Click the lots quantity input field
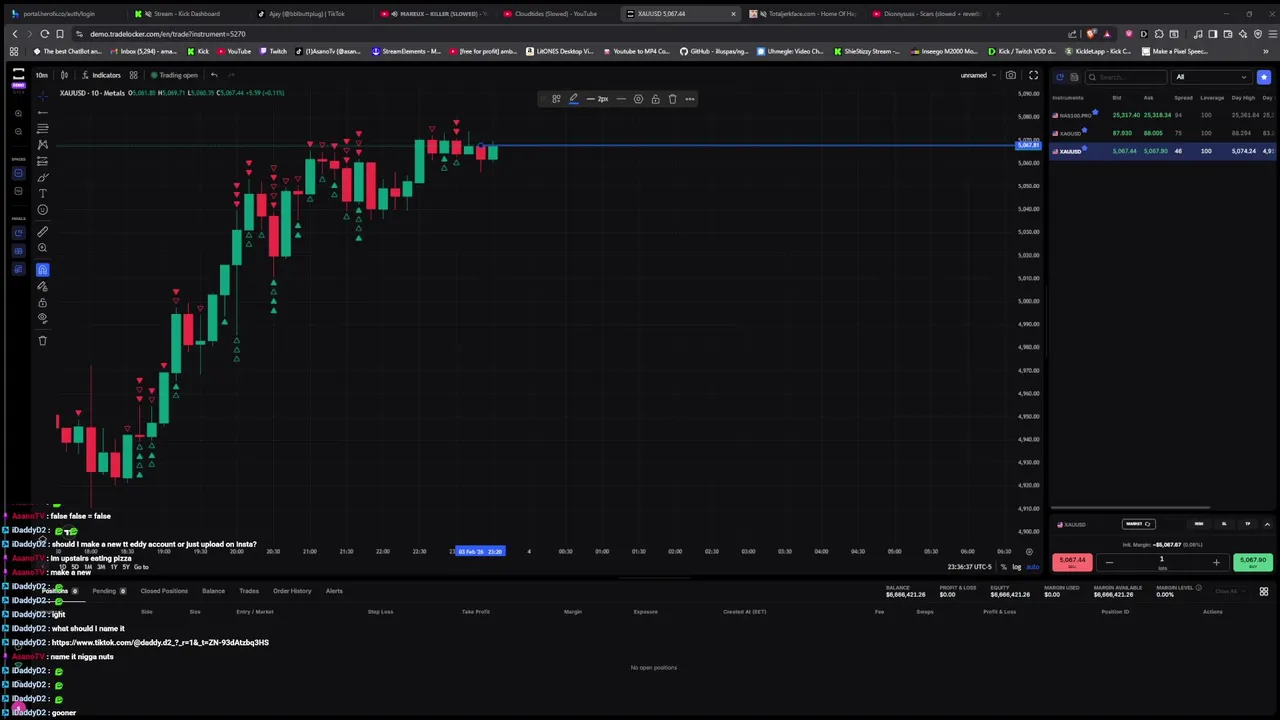Screen dimensions: 1280x720 click(x=1162, y=561)
